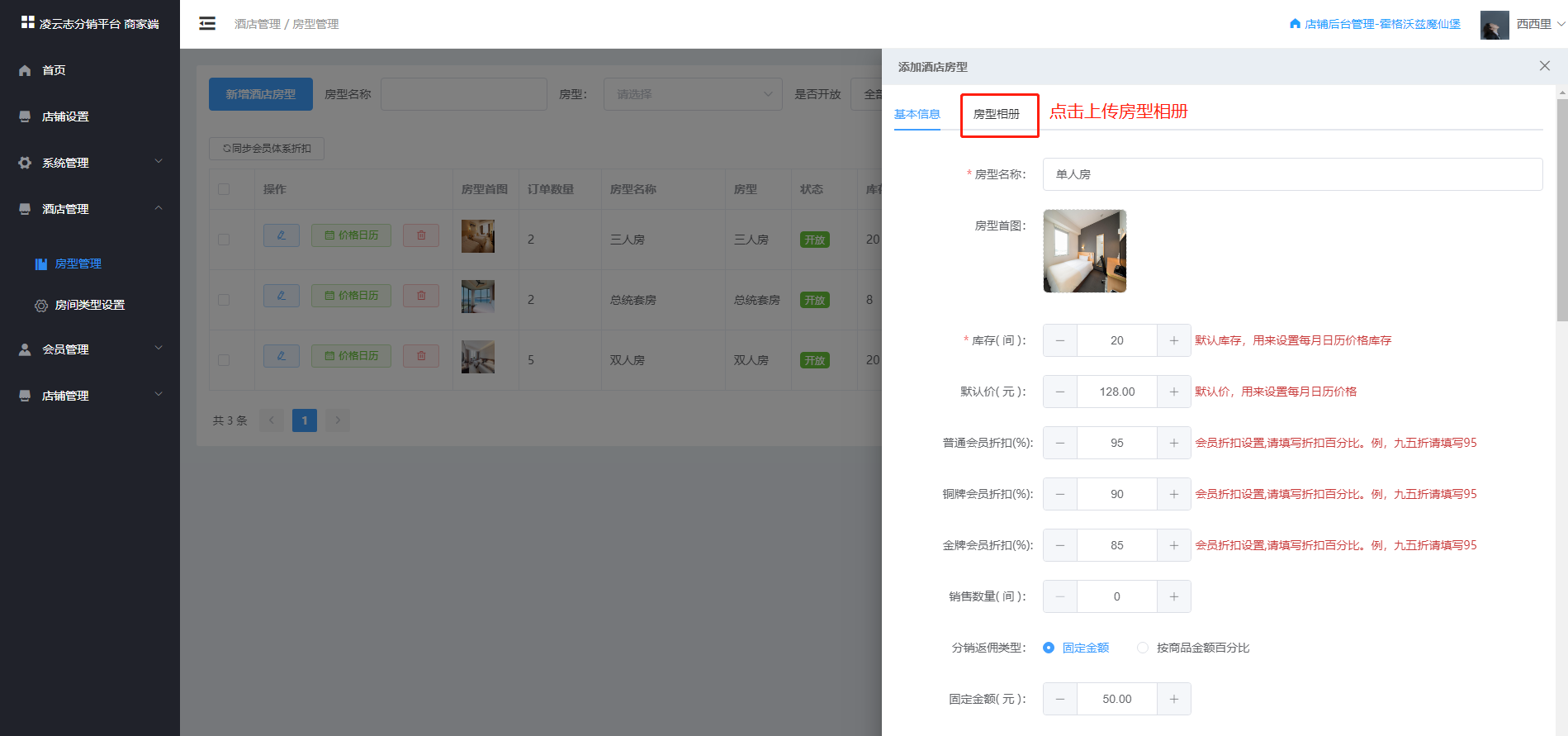
Task: Edit the 房型名称 field containing 单人房
Action: 1293,174
